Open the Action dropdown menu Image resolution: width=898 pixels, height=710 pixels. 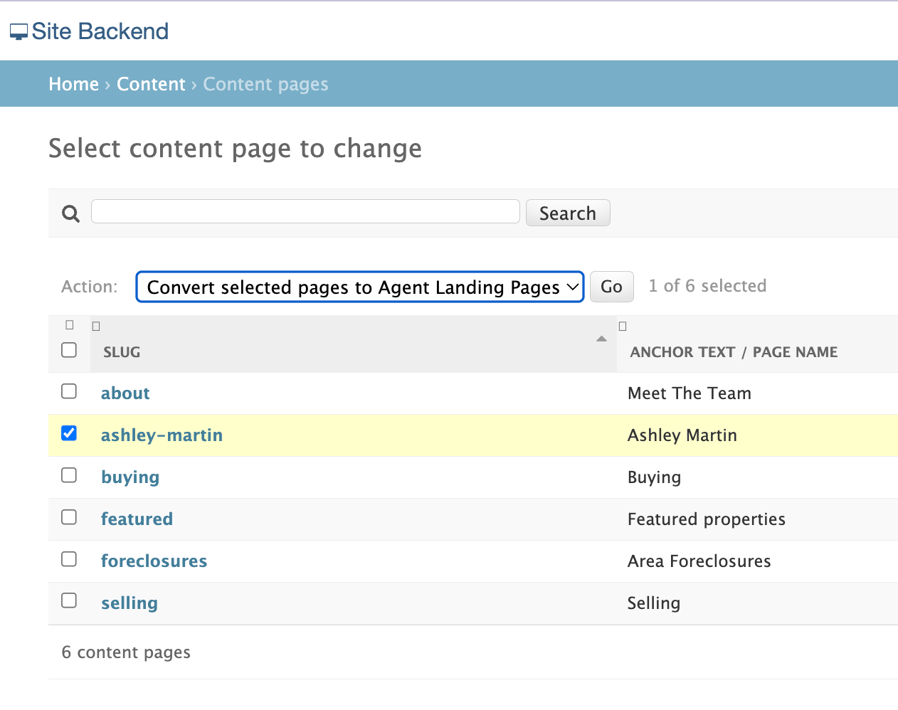tap(360, 287)
